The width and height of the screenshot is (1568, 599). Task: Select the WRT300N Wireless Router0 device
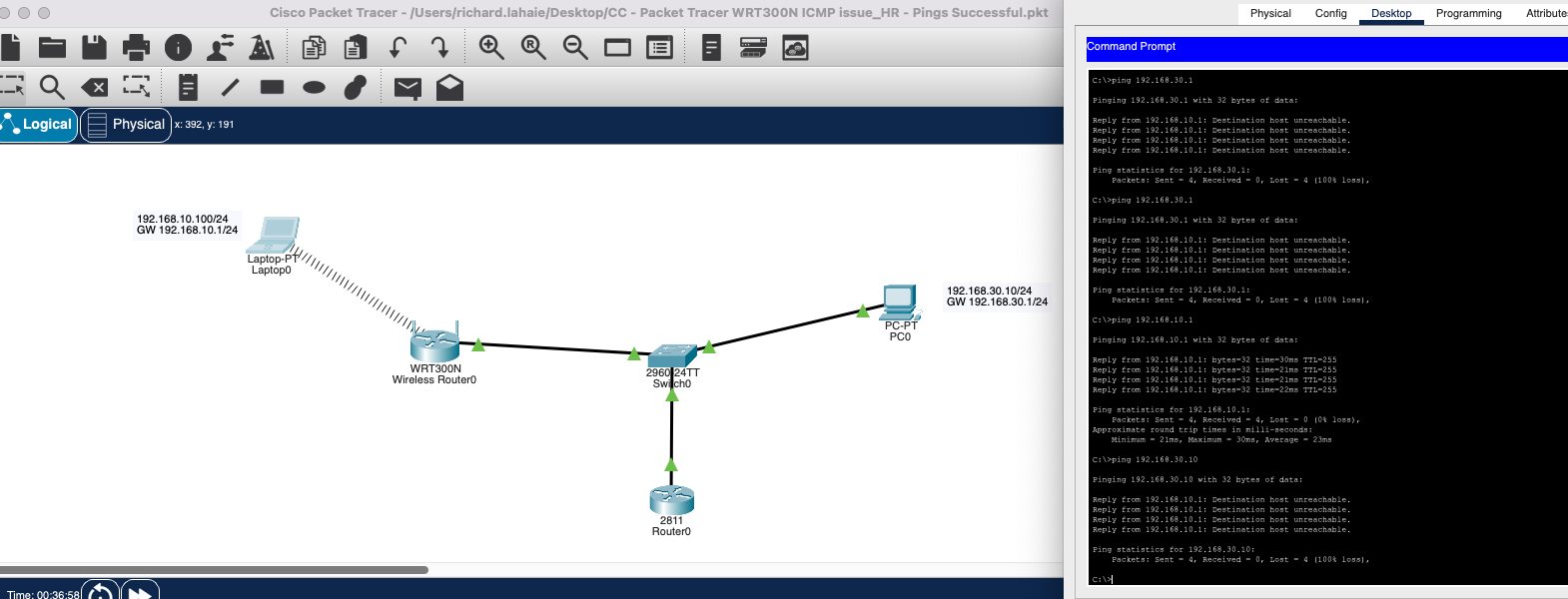pyautogui.click(x=434, y=345)
